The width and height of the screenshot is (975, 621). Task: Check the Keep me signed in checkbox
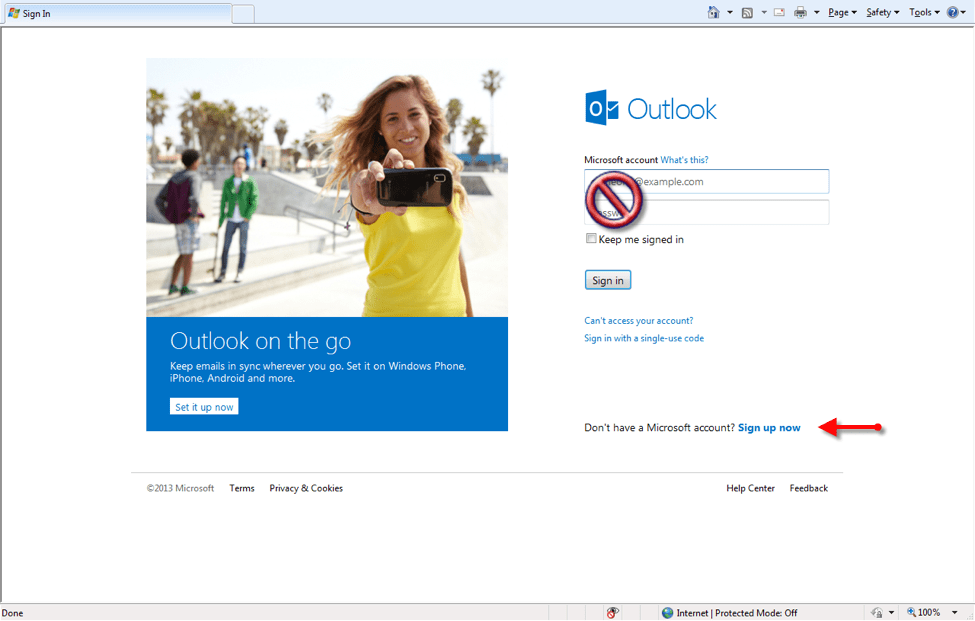[591, 238]
